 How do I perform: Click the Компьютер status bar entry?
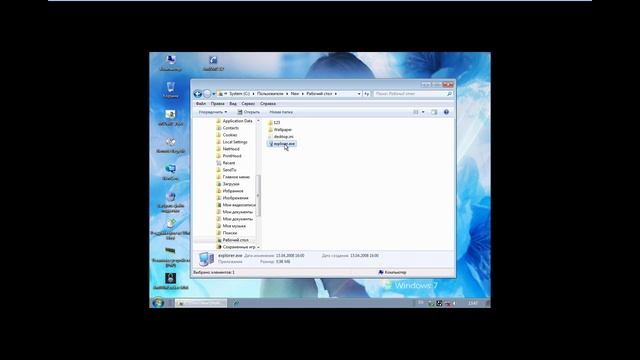(x=392, y=272)
